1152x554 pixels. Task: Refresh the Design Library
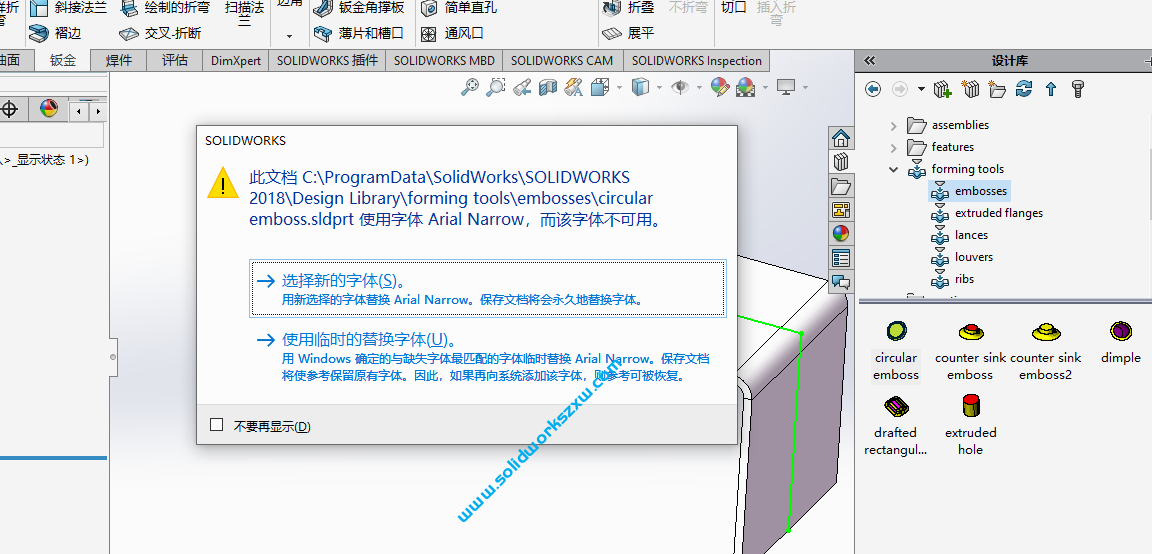click(1024, 89)
